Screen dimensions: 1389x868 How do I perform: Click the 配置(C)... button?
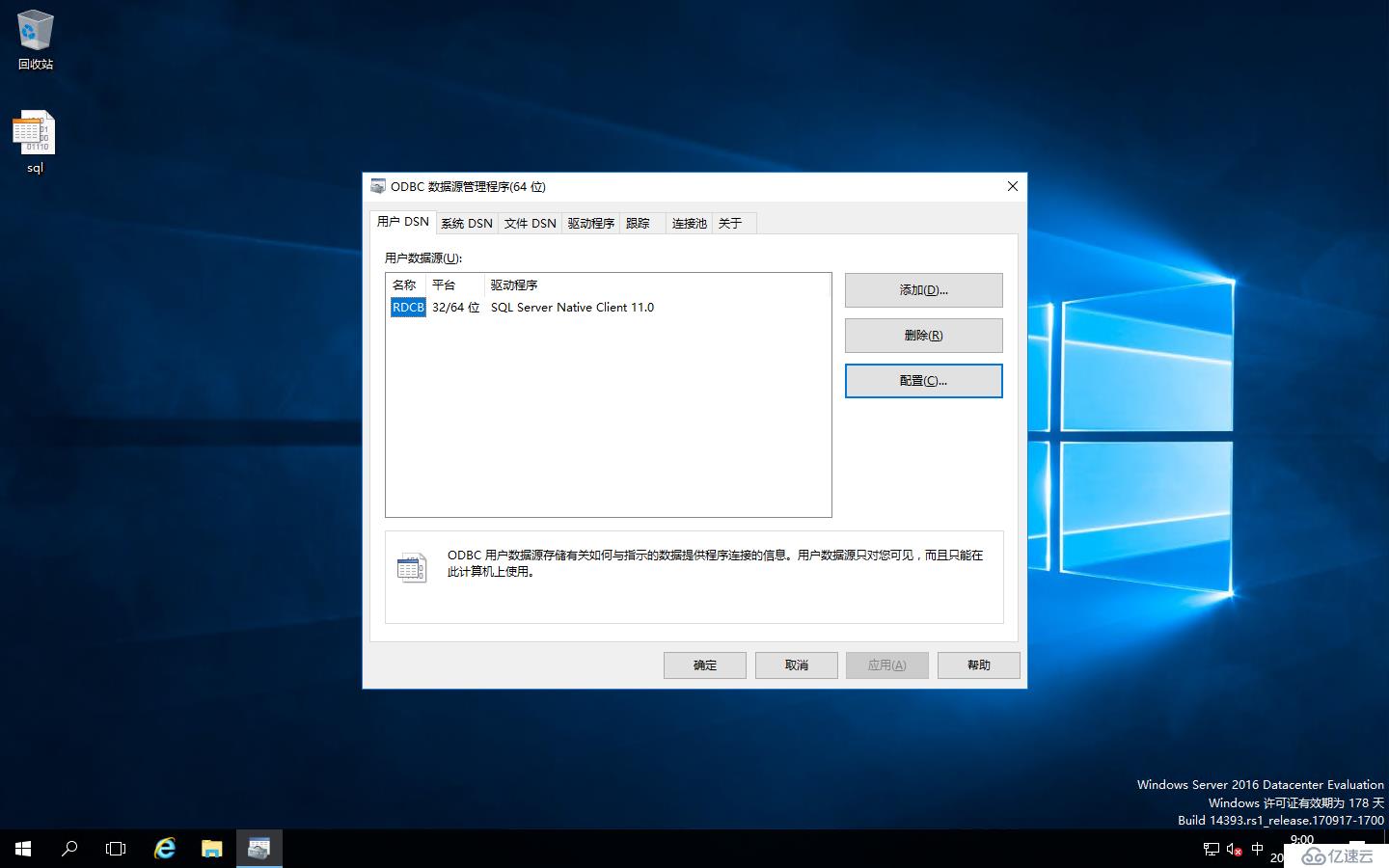(x=924, y=381)
